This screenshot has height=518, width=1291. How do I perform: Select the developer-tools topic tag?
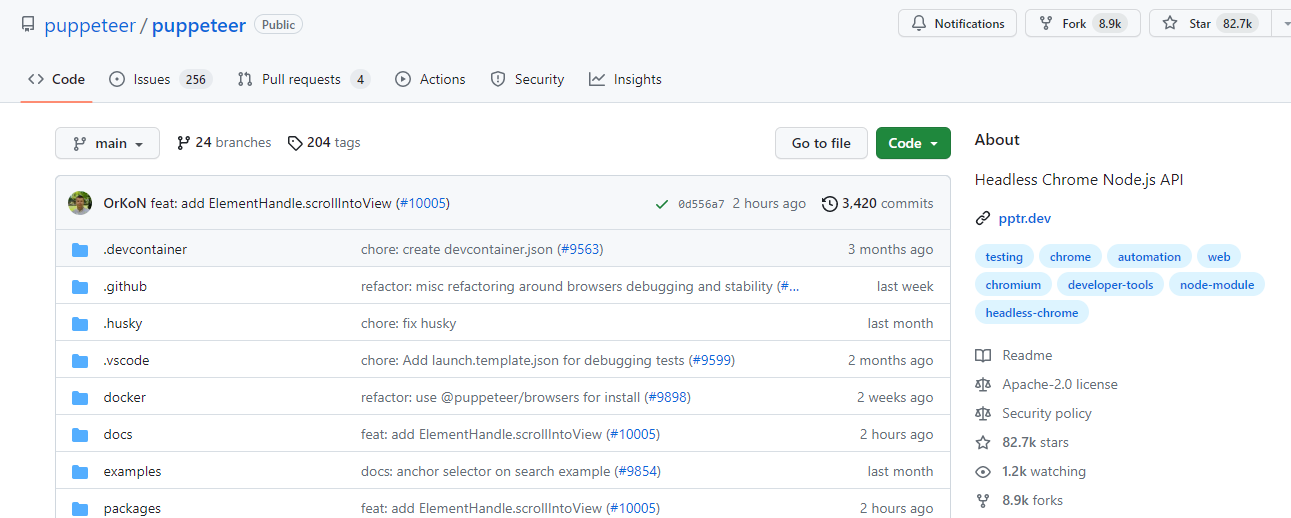[x=1110, y=285]
